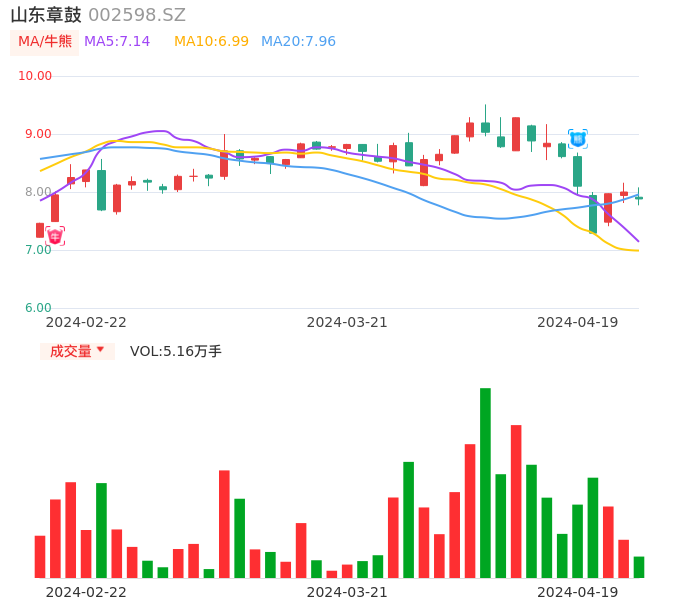
Task: Click the 2024-03-21 date under volume chart
Action: coord(347,592)
